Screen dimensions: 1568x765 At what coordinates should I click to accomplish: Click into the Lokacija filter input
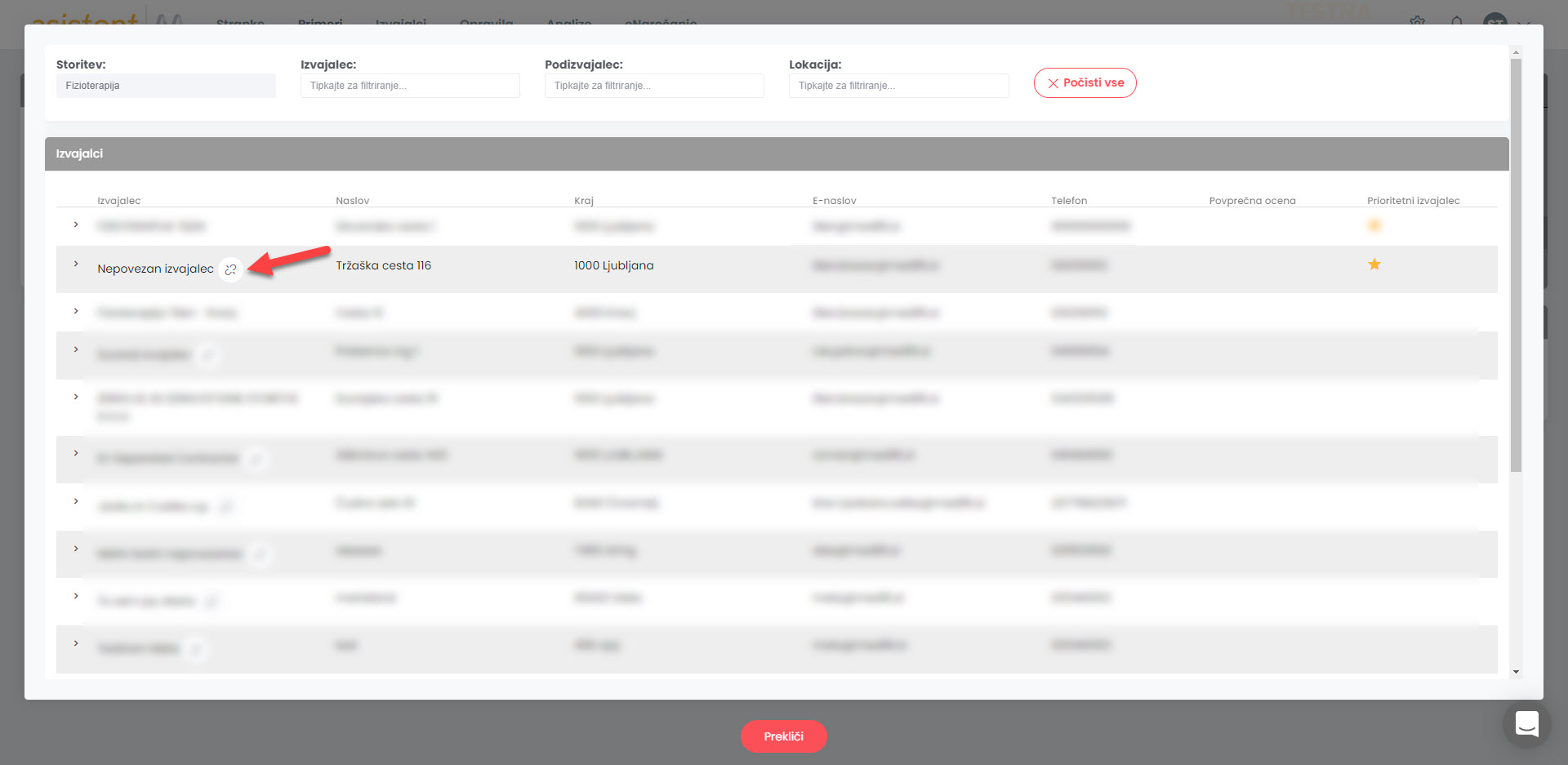[898, 86]
